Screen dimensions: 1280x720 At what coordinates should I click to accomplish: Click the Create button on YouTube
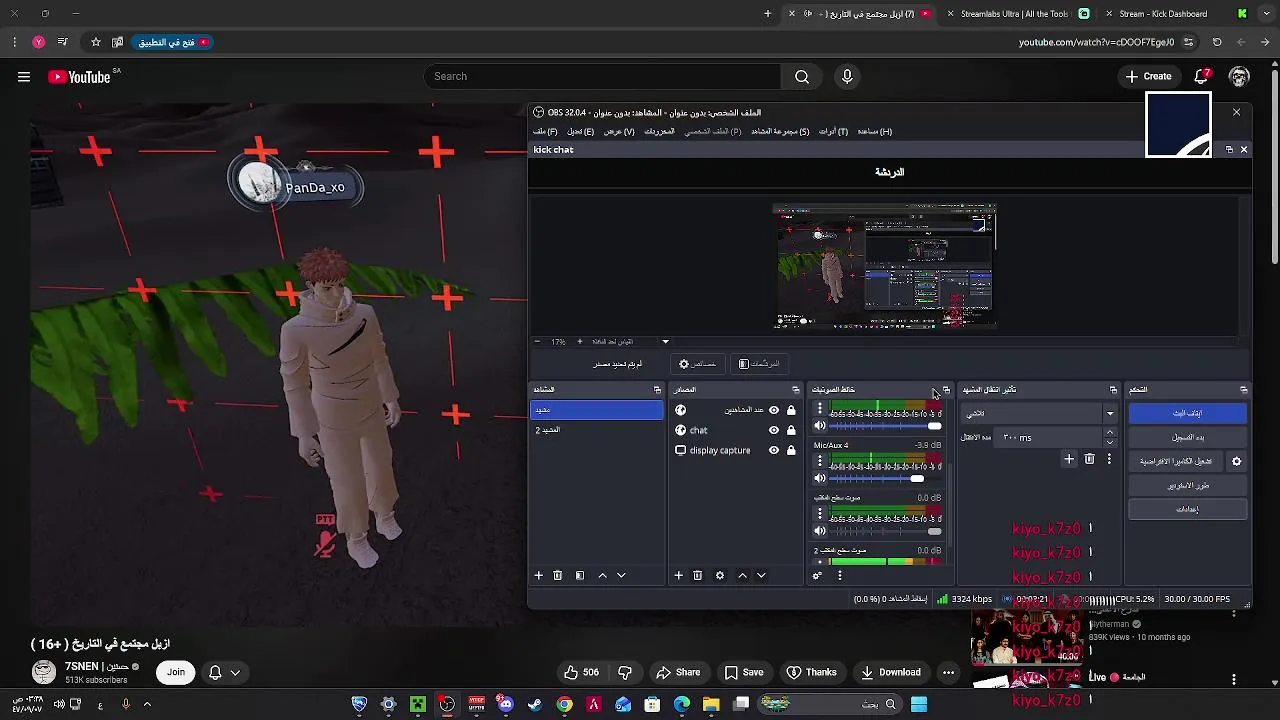coord(1148,77)
